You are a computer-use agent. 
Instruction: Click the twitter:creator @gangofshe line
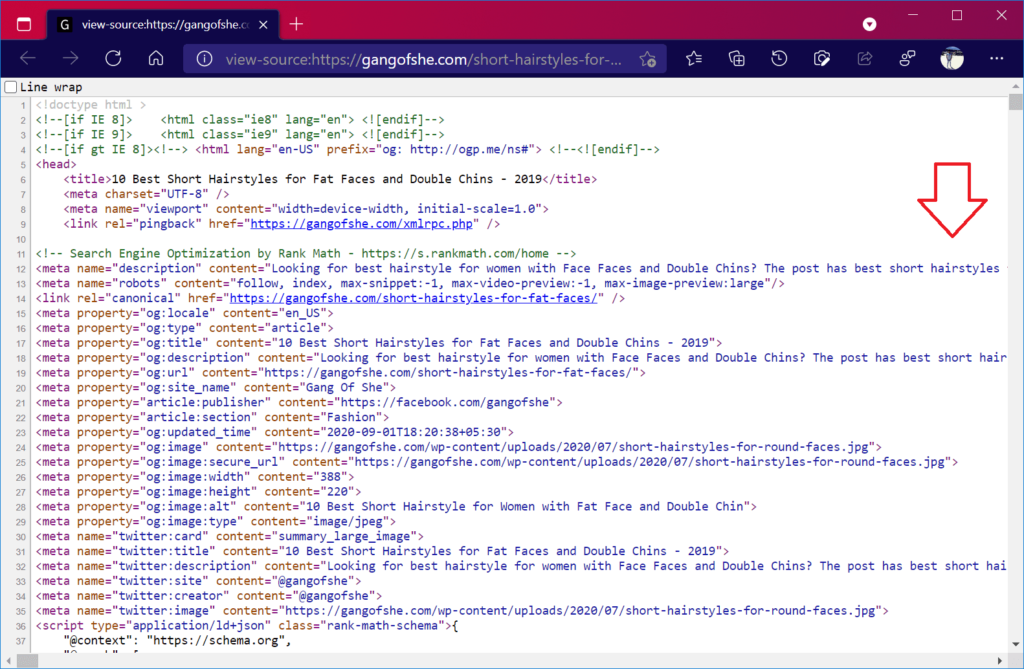[208, 596]
